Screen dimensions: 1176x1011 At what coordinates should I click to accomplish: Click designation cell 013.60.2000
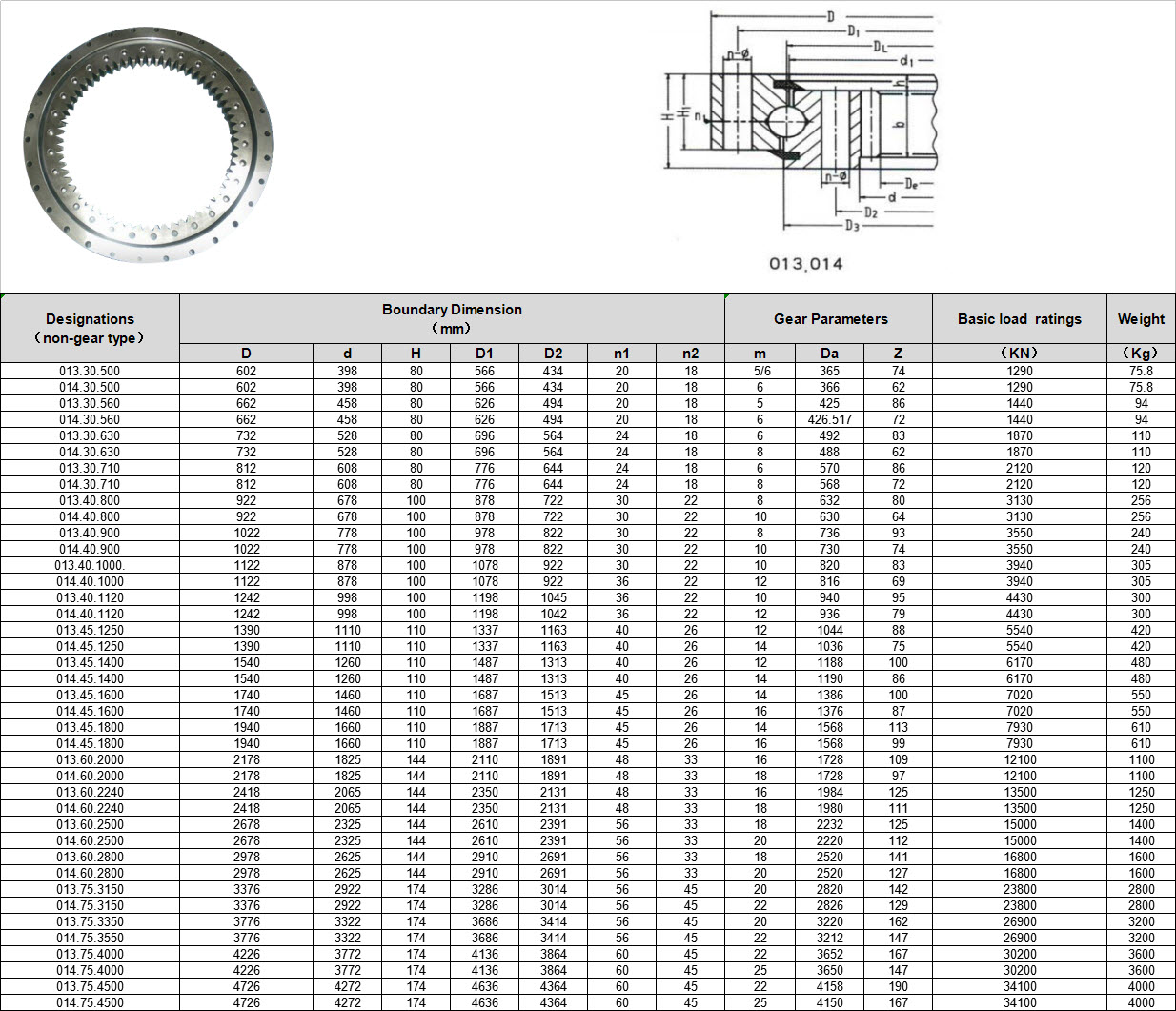90,759
